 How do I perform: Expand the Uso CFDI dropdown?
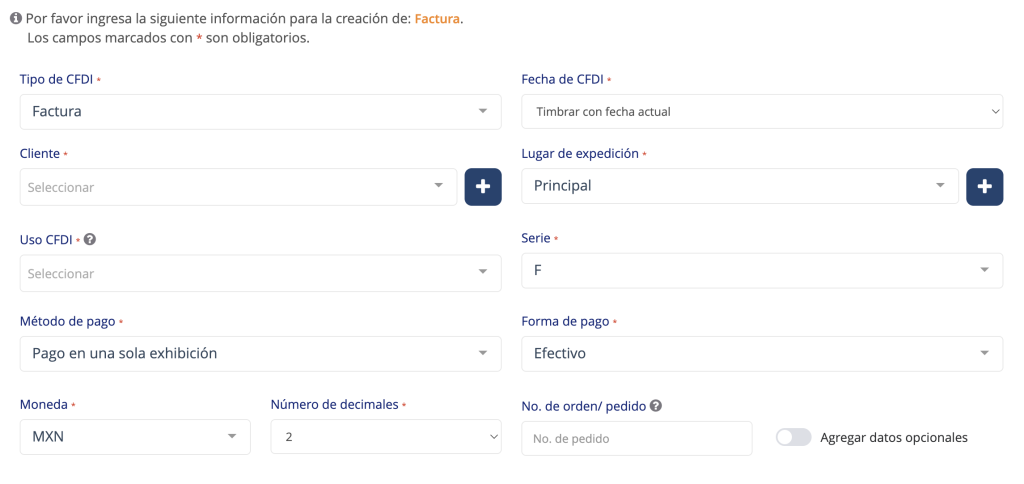260,273
